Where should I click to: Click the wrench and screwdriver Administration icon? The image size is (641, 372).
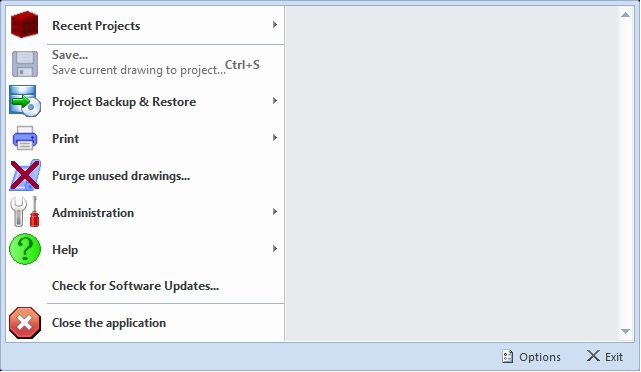25,212
